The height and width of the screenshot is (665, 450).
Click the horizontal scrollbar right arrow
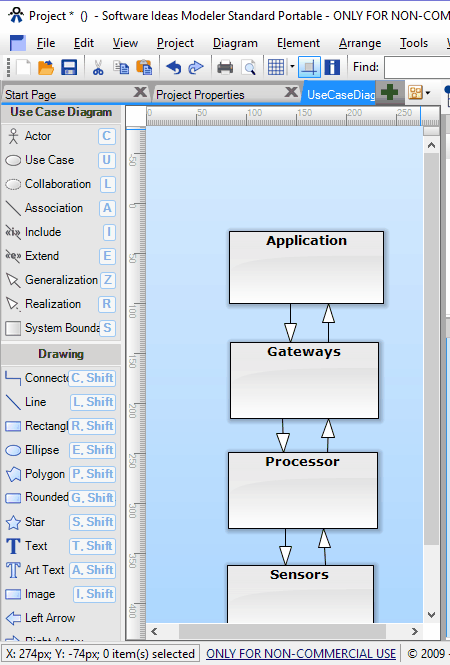(x=414, y=631)
